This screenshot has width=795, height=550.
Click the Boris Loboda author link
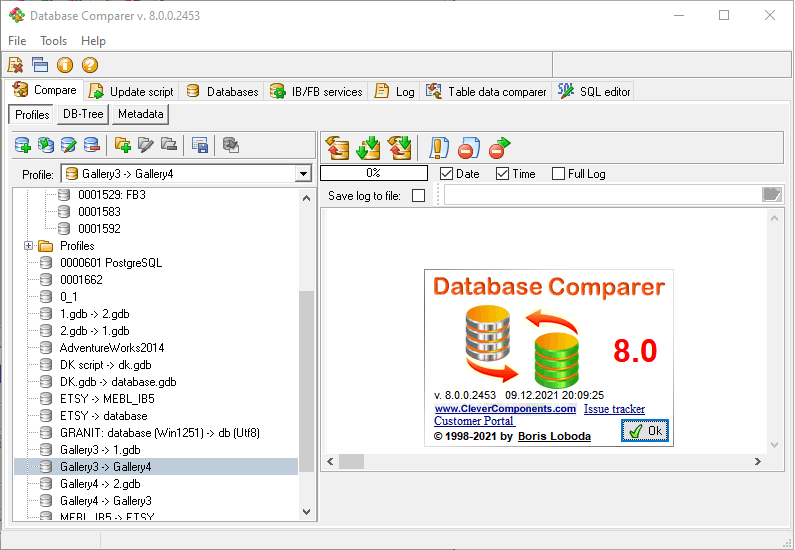pos(554,436)
